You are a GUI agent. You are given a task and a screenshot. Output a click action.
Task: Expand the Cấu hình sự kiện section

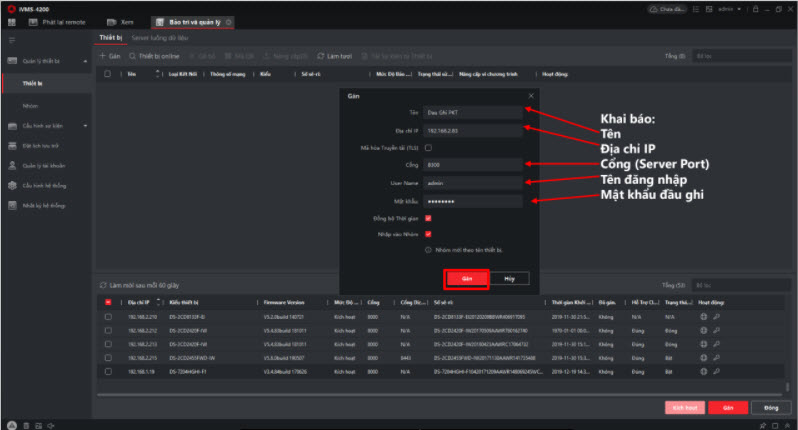(85, 126)
